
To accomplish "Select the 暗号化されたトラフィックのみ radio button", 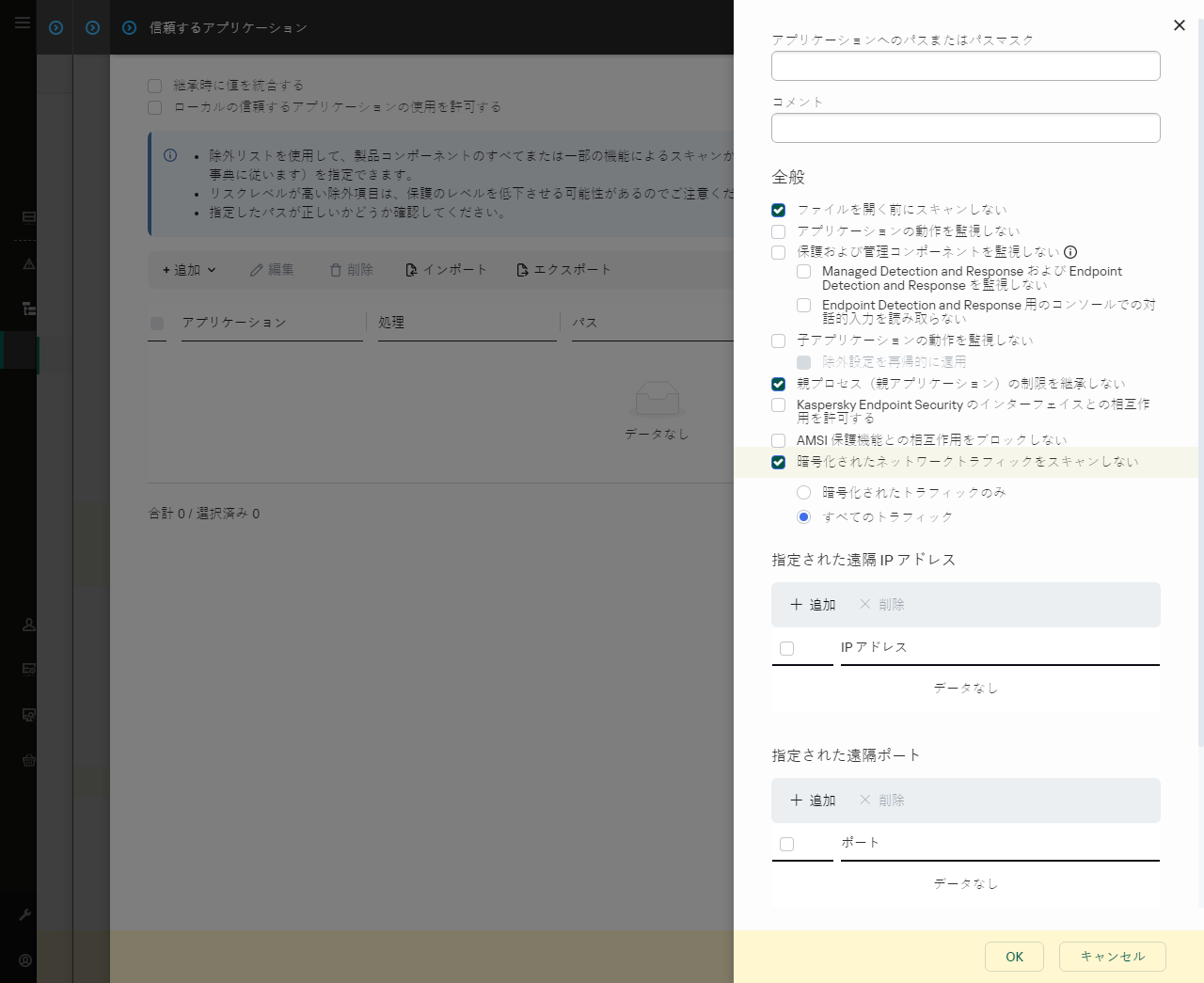I will (803, 492).
